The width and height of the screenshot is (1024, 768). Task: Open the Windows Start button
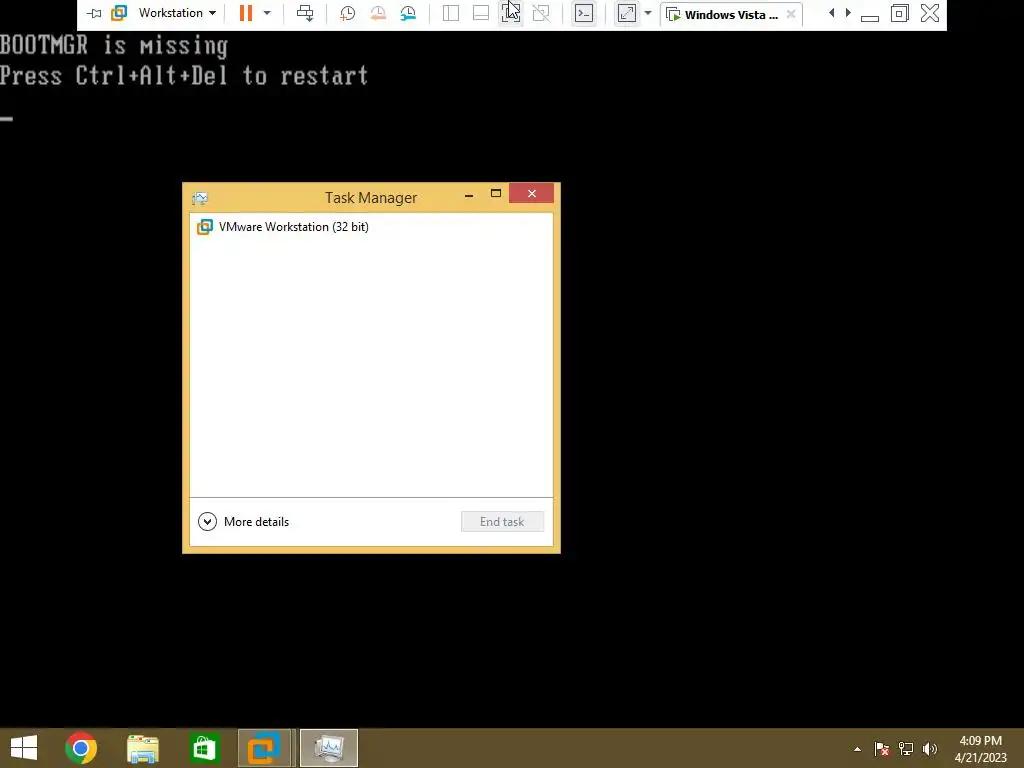[x=24, y=748]
